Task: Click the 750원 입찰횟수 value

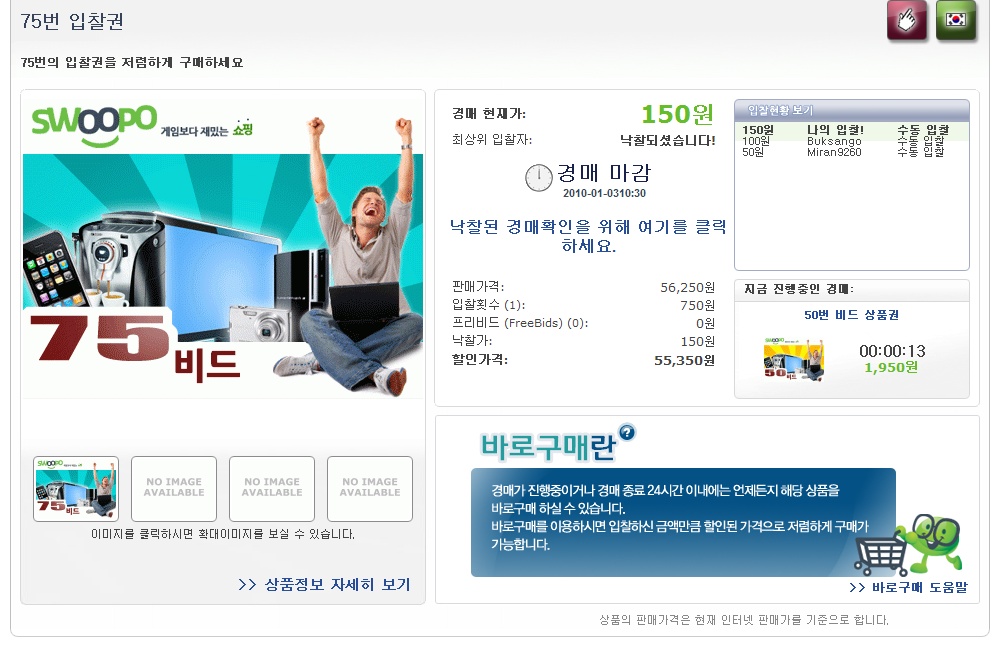Action: tap(698, 305)
